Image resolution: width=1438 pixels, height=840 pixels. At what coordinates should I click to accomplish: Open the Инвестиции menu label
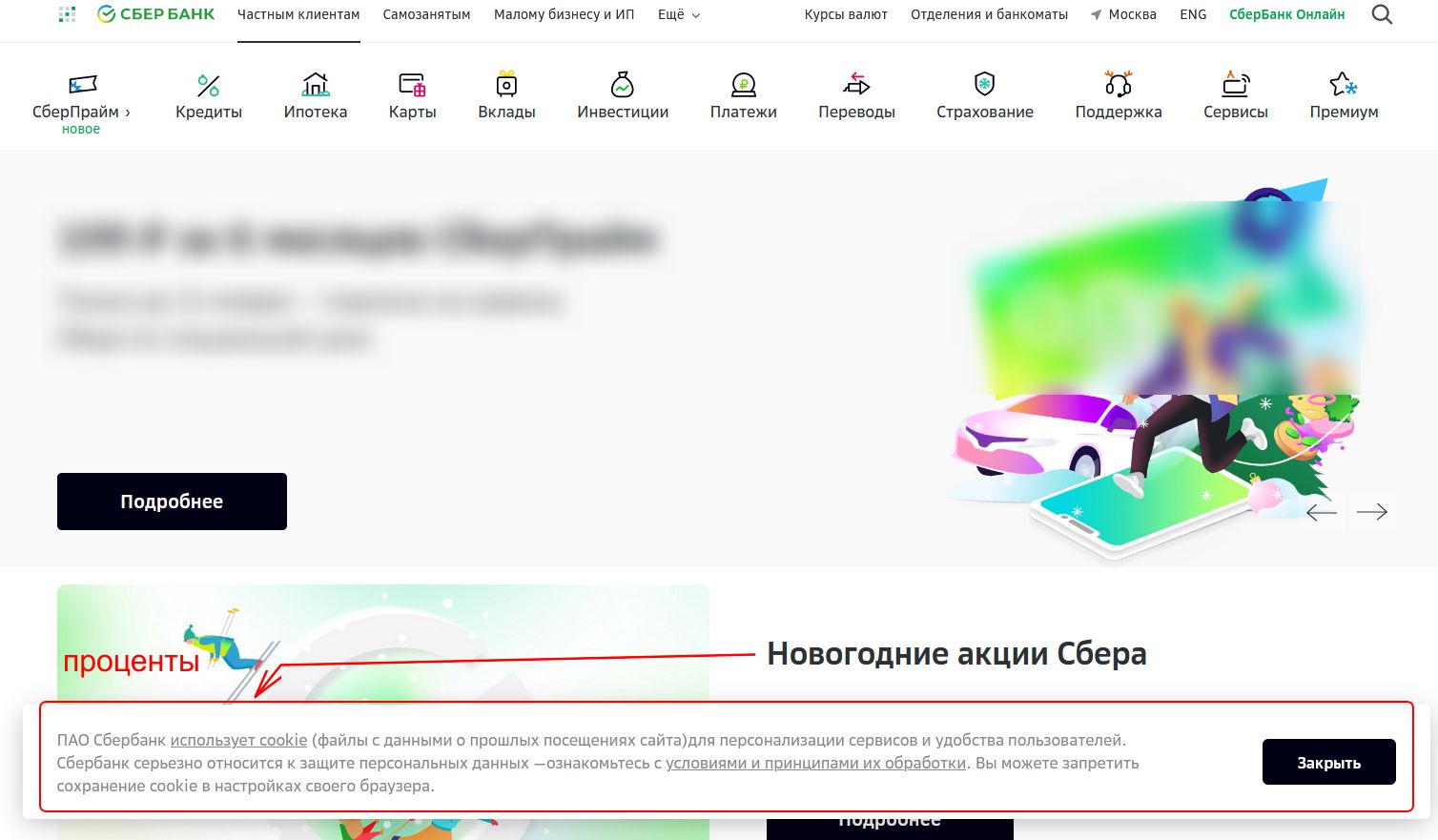point(623,112)
